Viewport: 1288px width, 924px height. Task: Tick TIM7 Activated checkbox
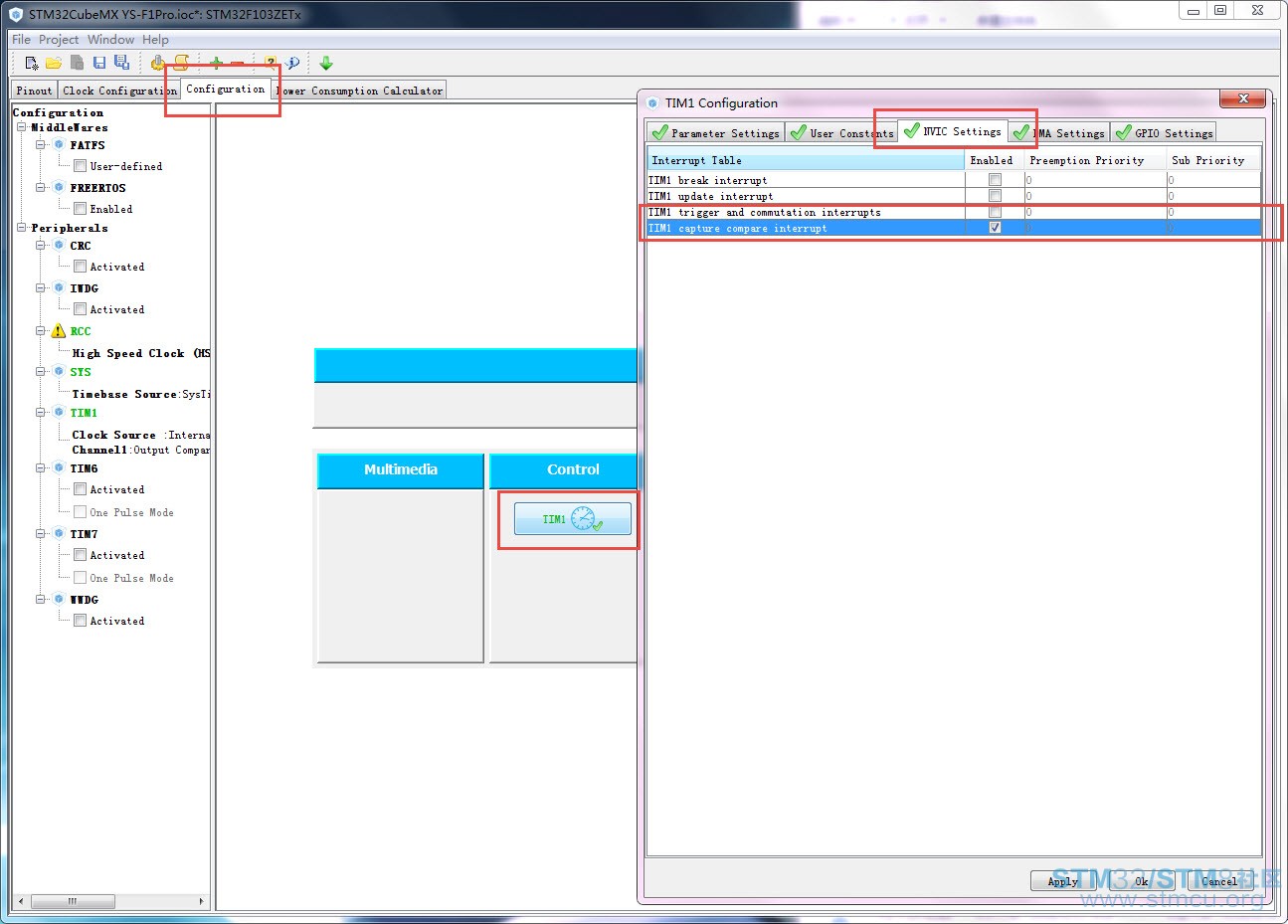tap(80, 555)
